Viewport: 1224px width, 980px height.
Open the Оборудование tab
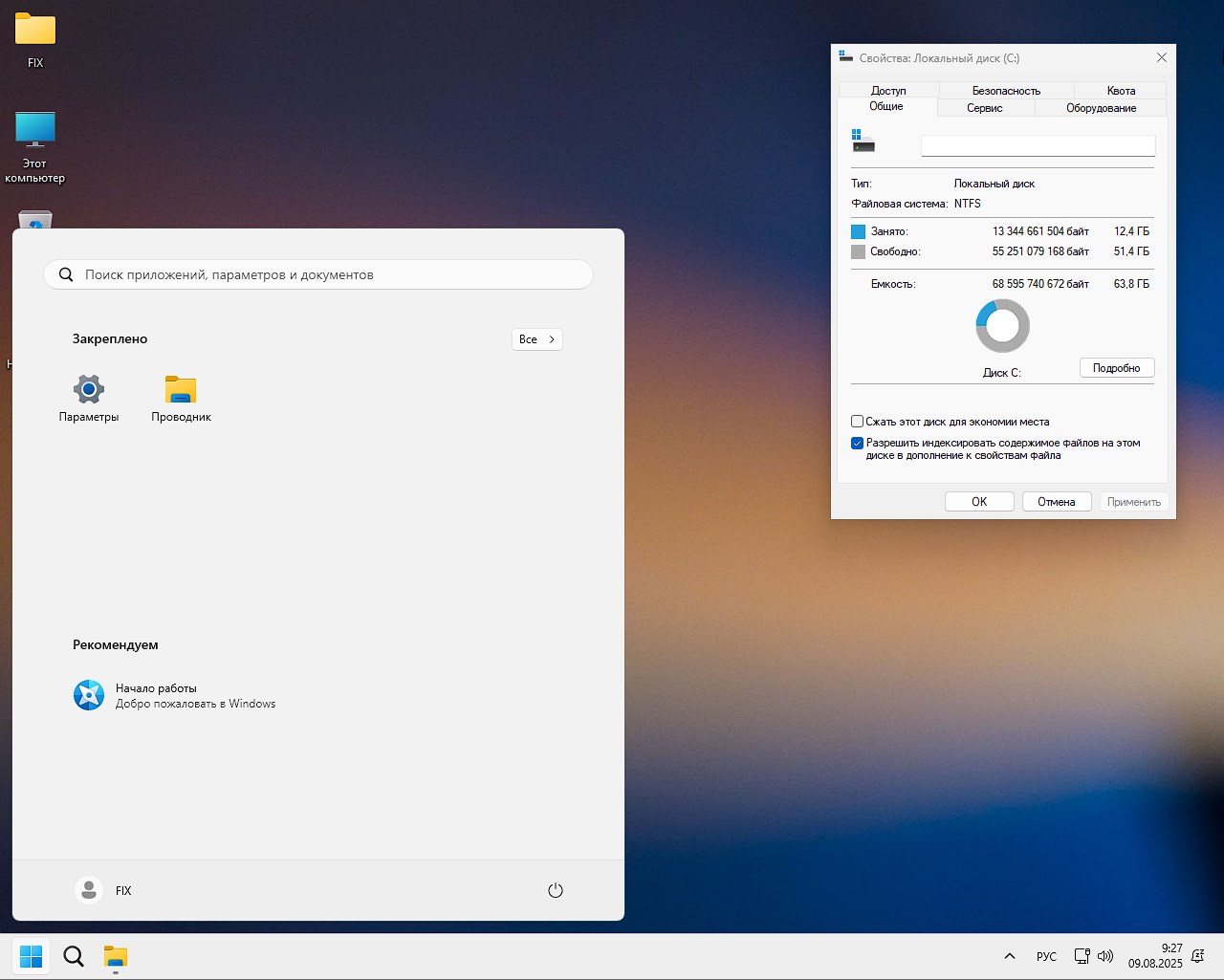click(x=1101, y=108)
